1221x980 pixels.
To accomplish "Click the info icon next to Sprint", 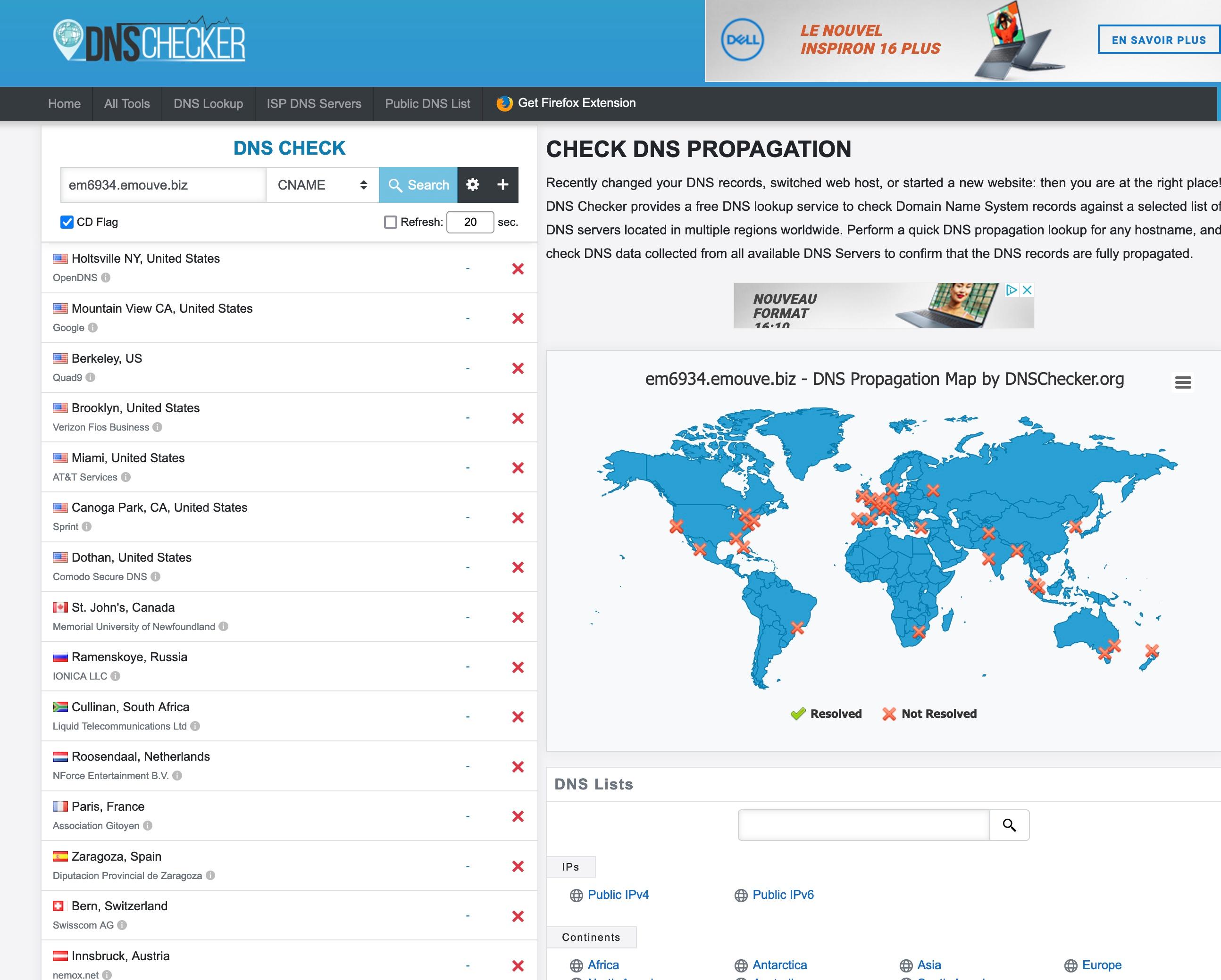I will 87,526.
